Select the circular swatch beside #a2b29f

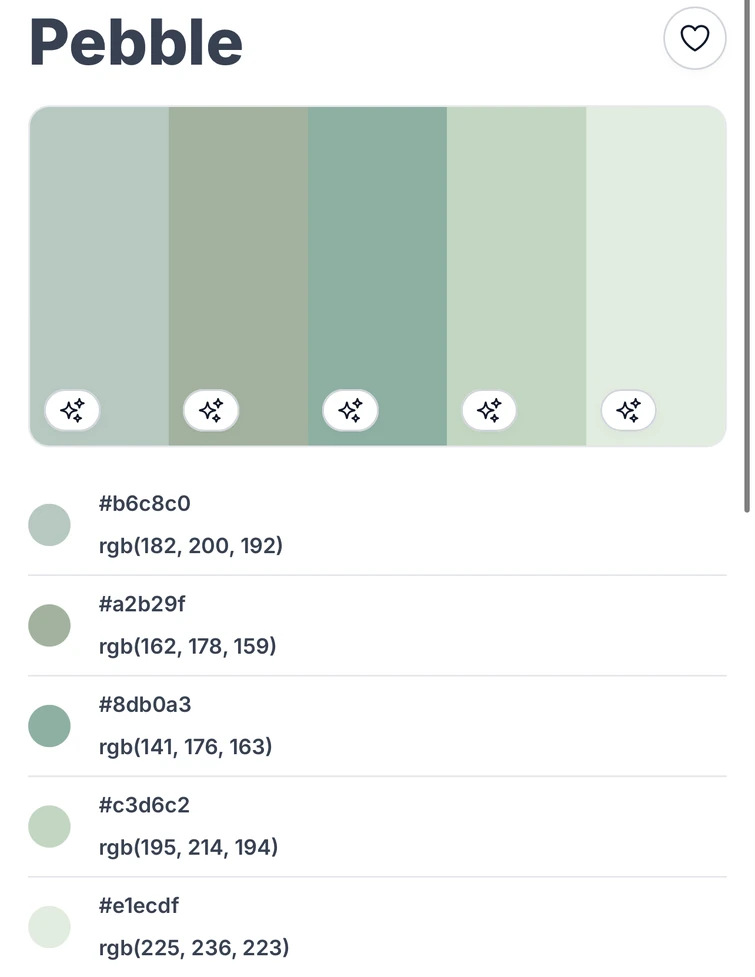tap(50, 625)
